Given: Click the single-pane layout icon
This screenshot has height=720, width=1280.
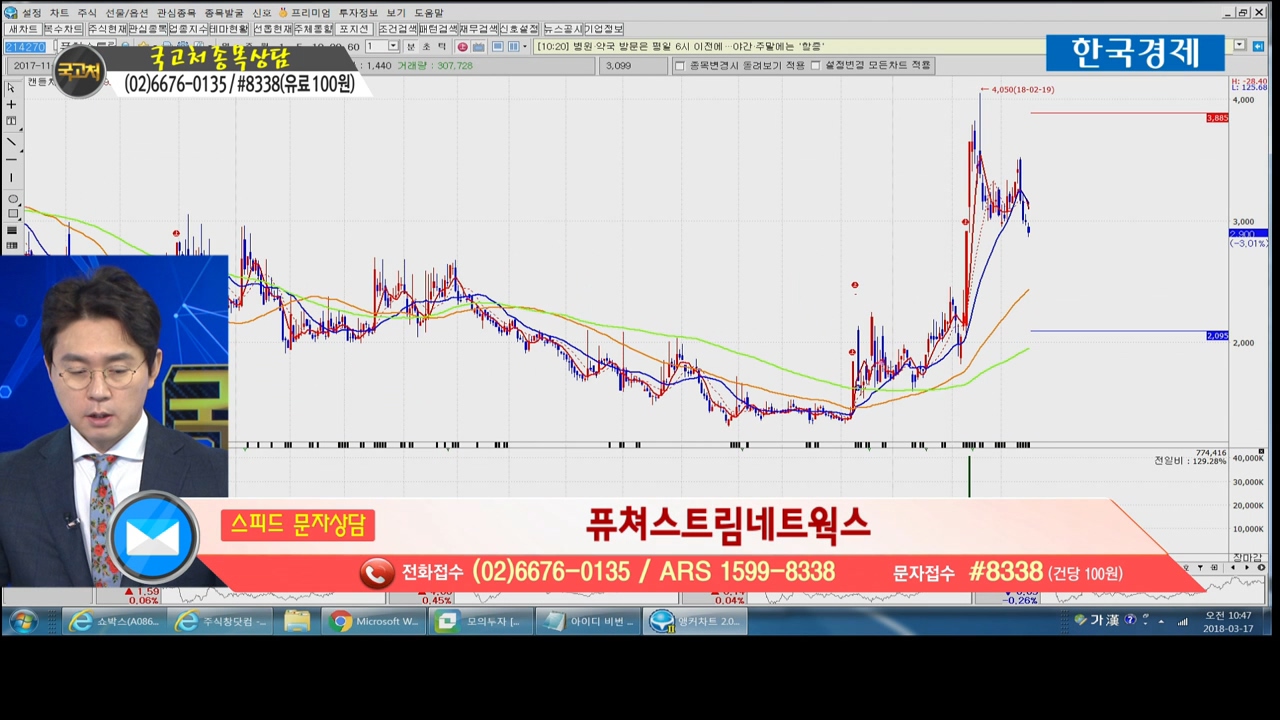Looking at the screenshot, I should point(497,47).
